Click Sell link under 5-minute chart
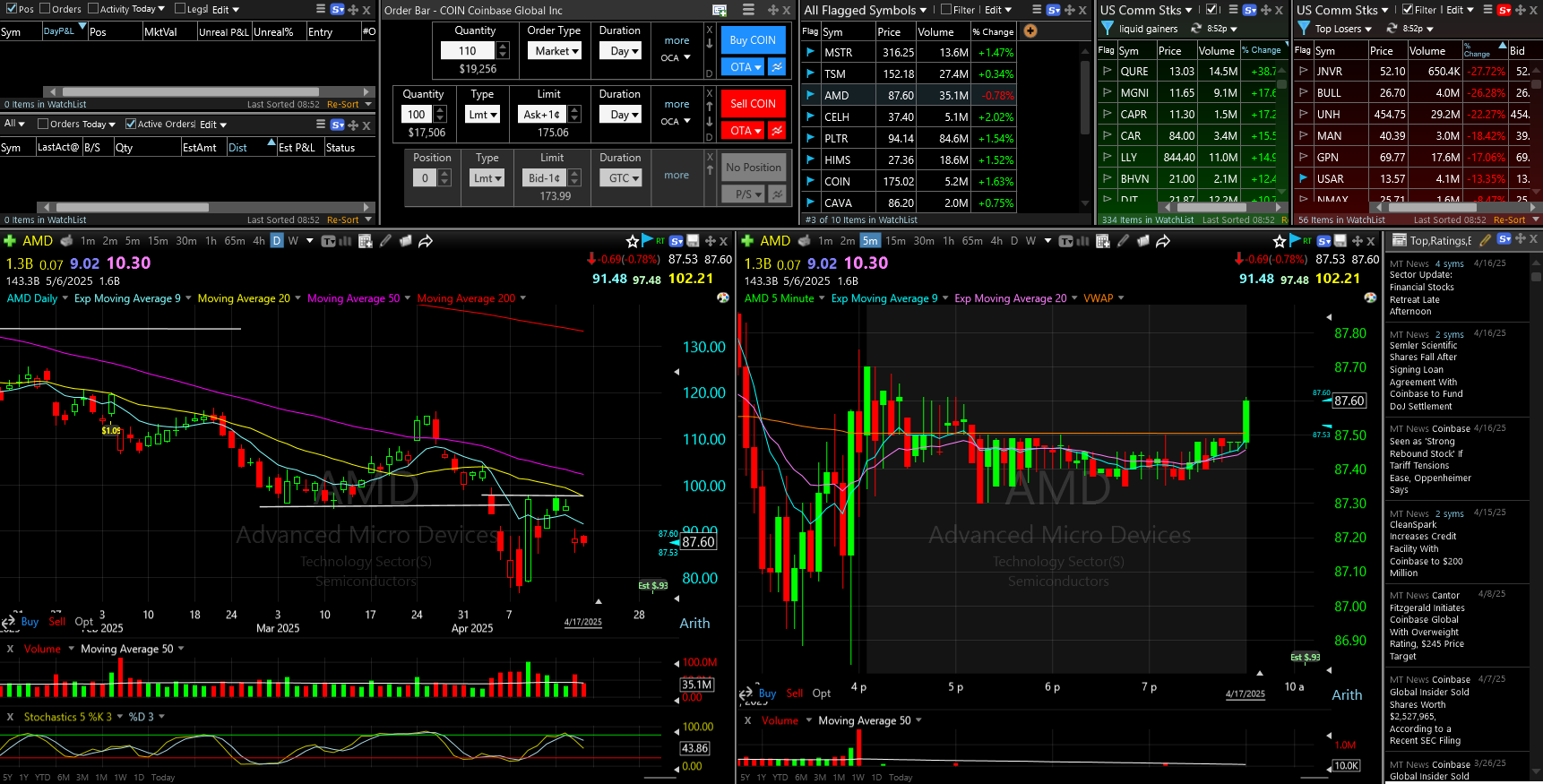This screenshot has width=1543, height=784. tap(795, 694)
